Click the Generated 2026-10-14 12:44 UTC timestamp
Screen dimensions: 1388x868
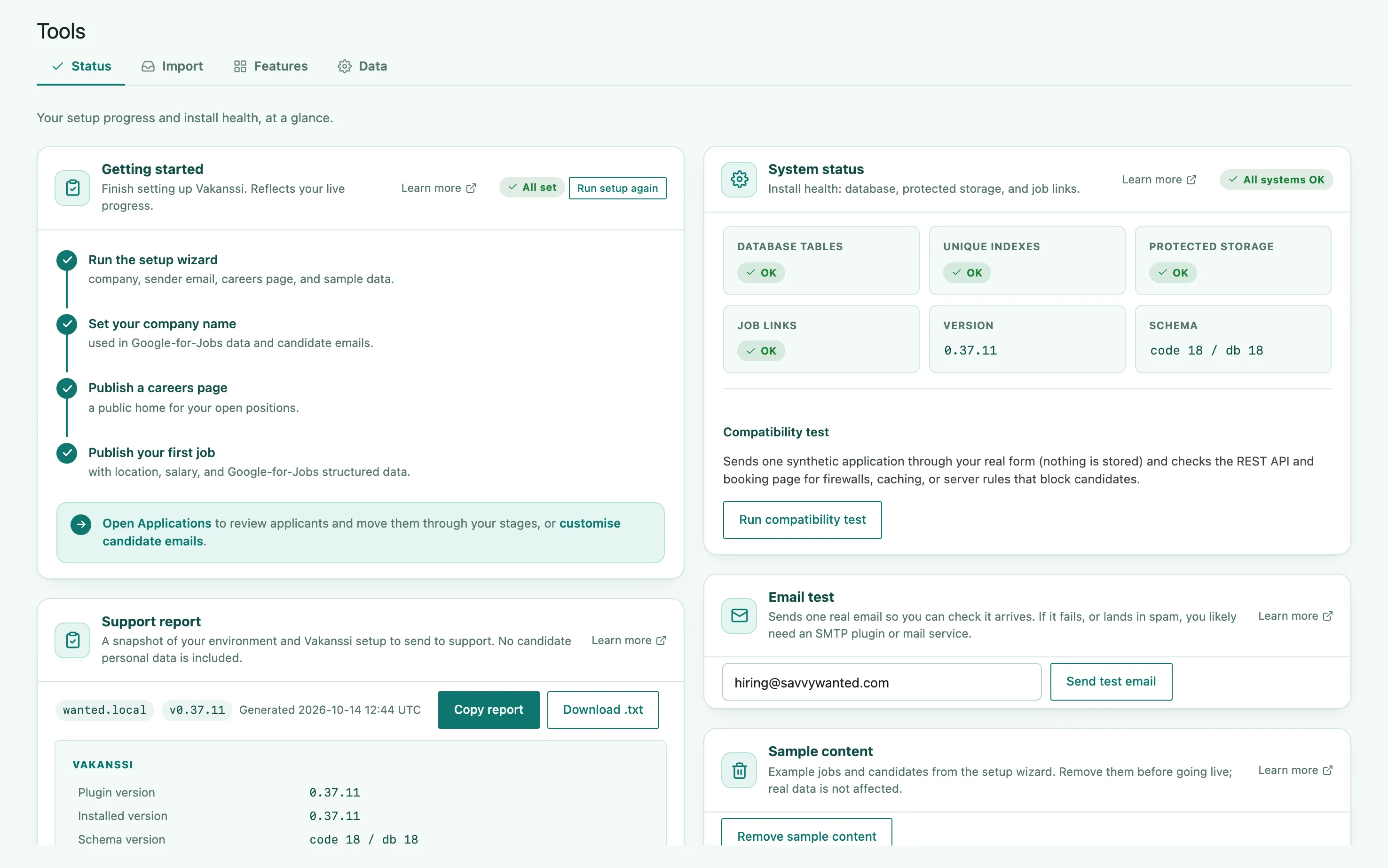pos(330,710)
